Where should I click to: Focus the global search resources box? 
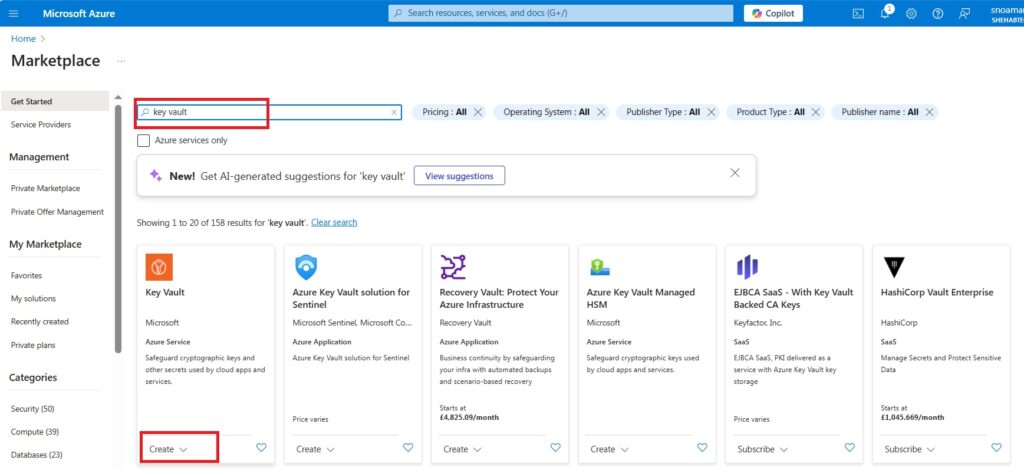tap(560, 13)
